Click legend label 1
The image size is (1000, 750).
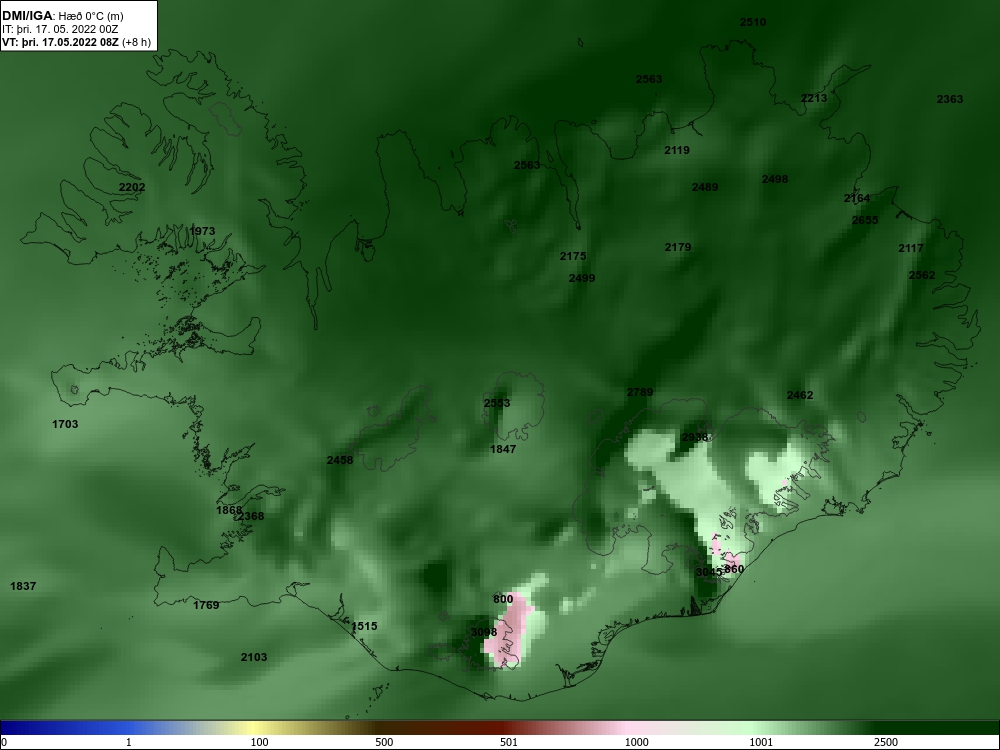click(128, 742)
